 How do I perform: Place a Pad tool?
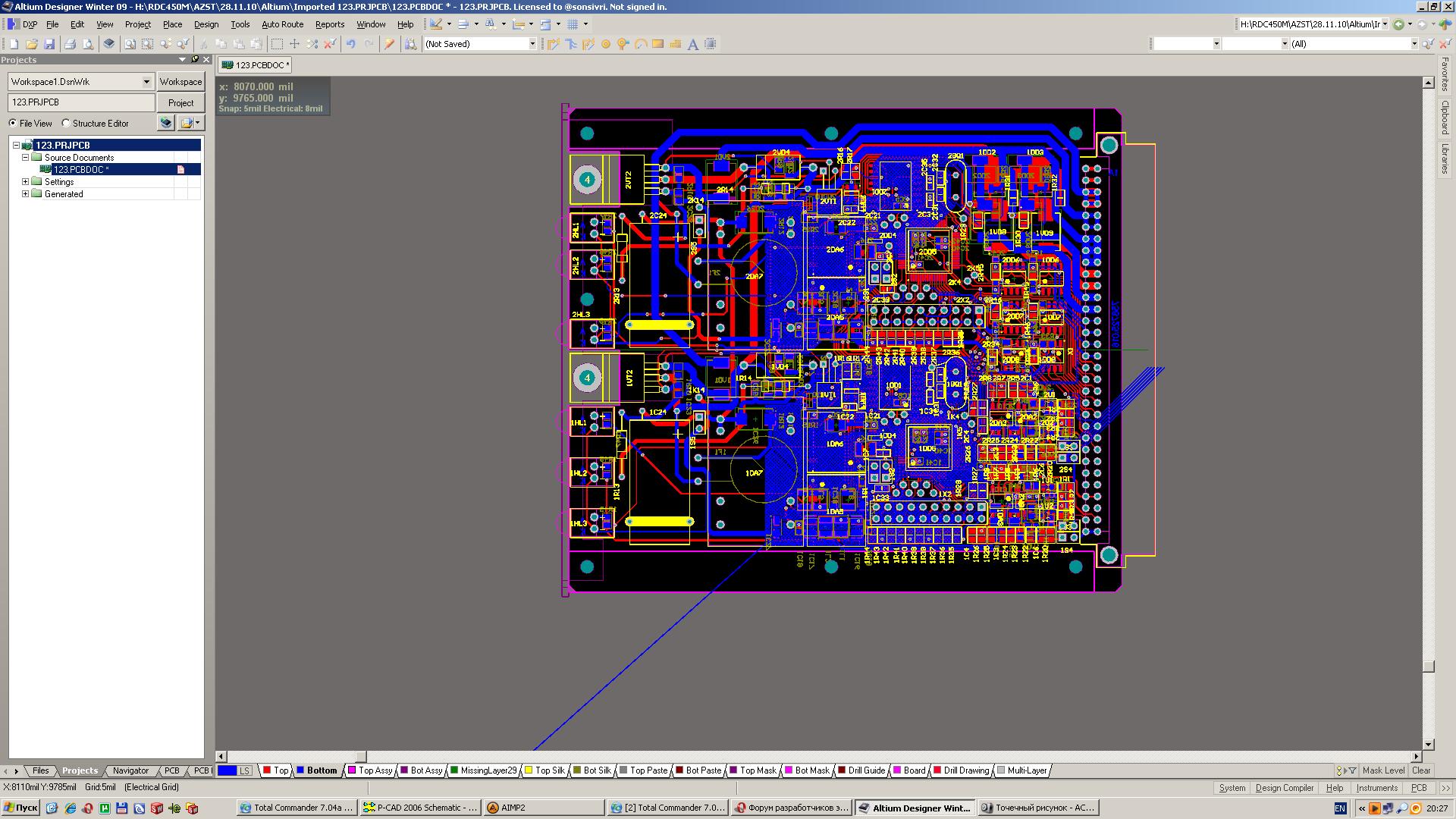pyautogui.click(x=606, y=44)
